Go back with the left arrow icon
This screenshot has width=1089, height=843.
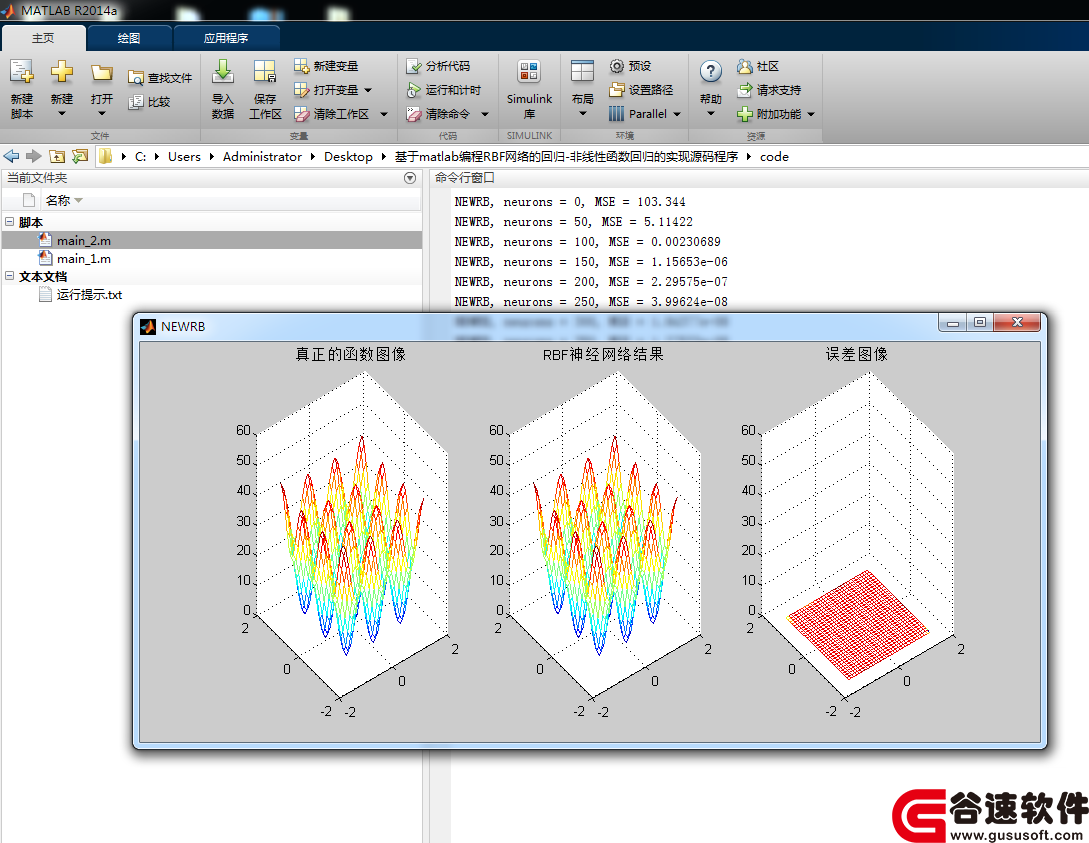(x=11, y=156)
